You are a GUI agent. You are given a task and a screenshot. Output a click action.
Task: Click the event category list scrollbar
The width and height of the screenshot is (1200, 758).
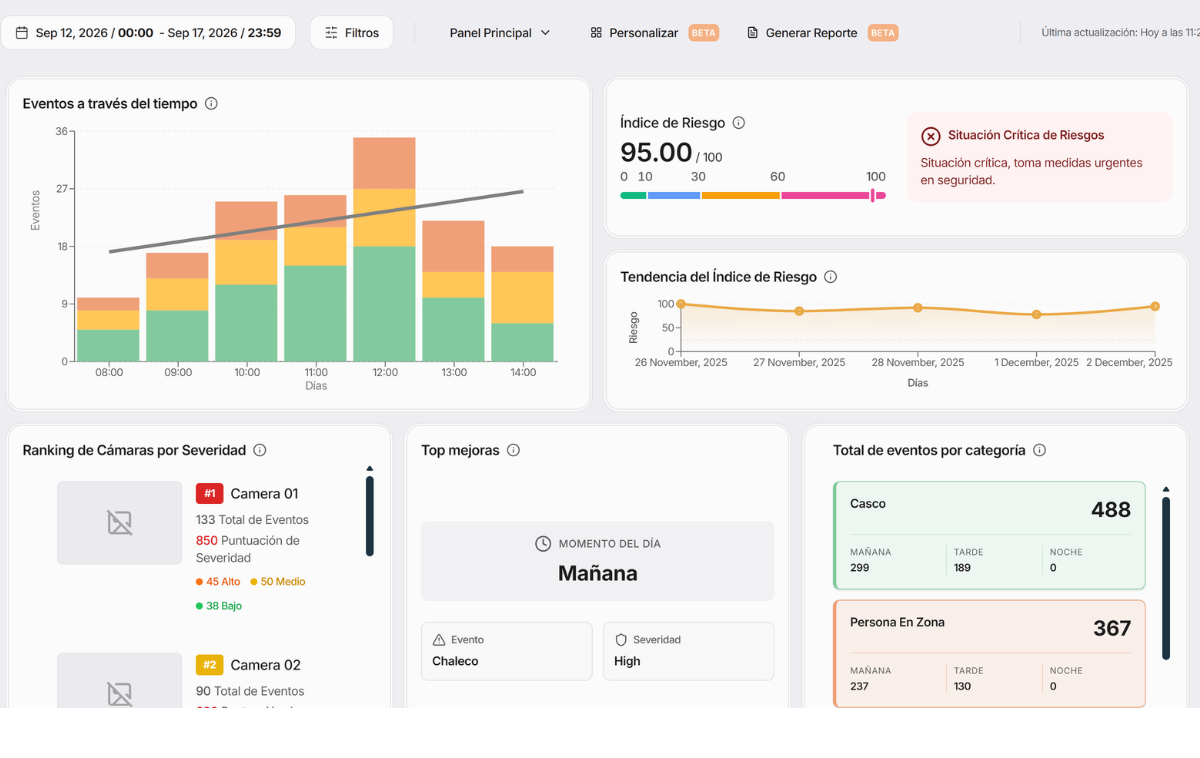[1165, 579]
